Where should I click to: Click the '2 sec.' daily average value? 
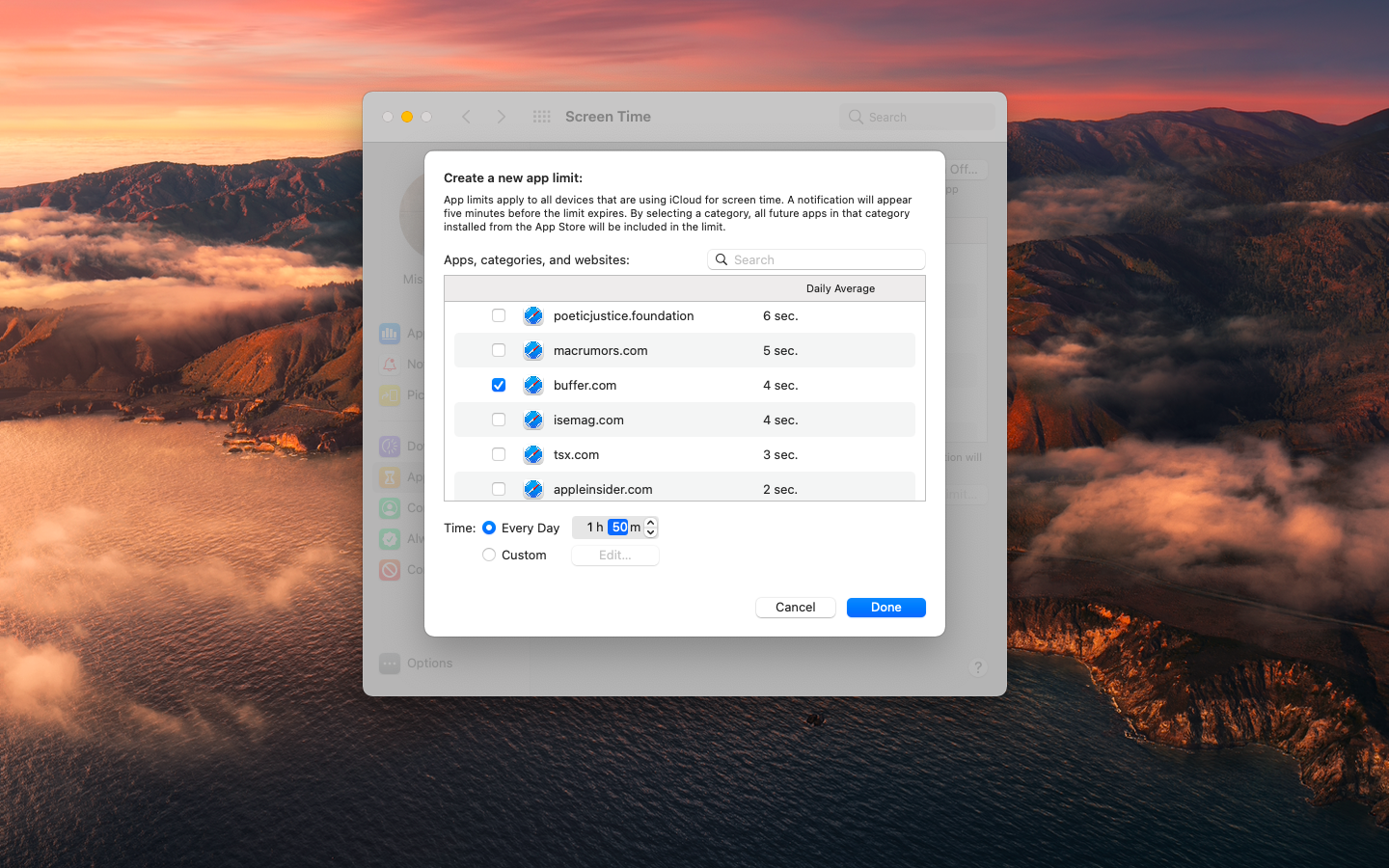[780, 489]
